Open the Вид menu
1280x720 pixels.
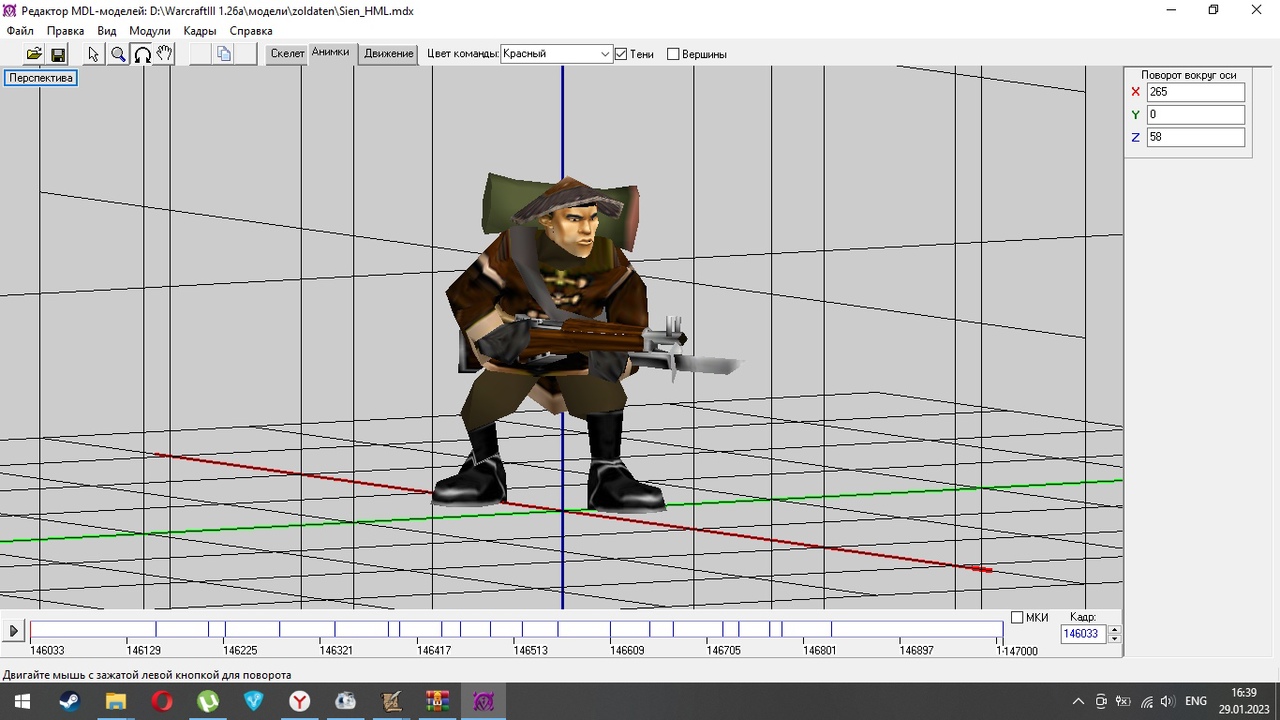(x=107, y=31)
